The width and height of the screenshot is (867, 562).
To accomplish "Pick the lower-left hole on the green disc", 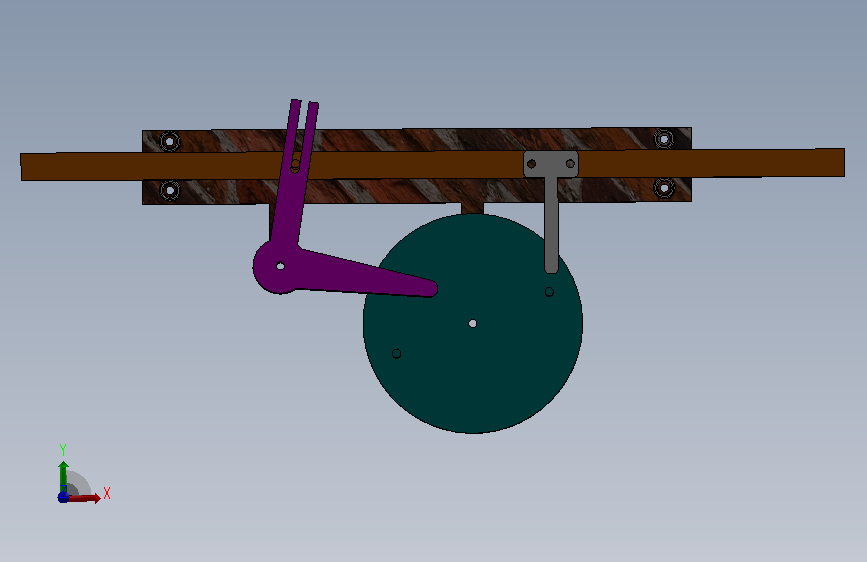I will (x=396, y=353).
